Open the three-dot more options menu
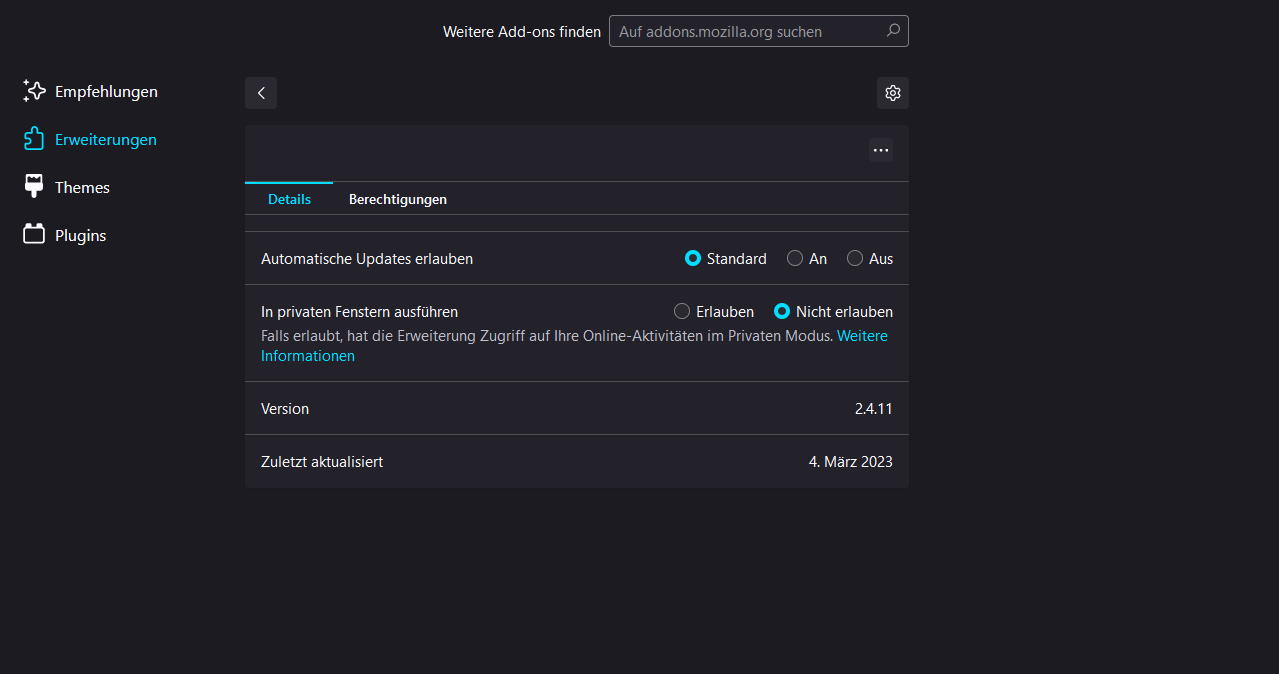Viewport: 1279px width, 674px height. [x=881, y=150]
